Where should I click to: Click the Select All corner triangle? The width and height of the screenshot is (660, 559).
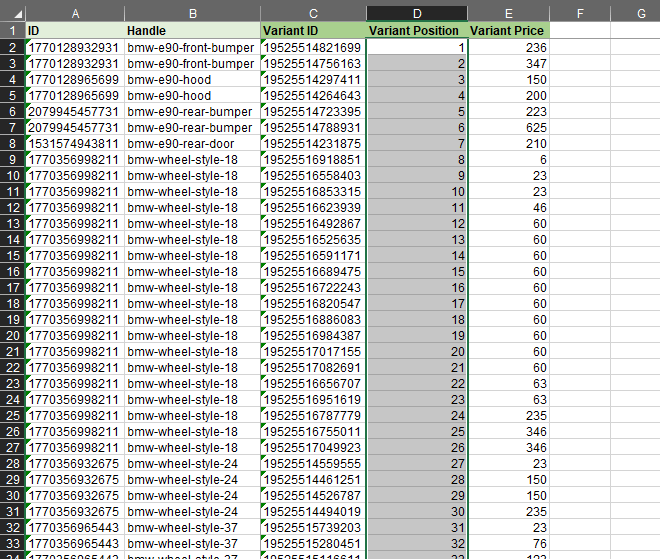(x=18, y=14)
